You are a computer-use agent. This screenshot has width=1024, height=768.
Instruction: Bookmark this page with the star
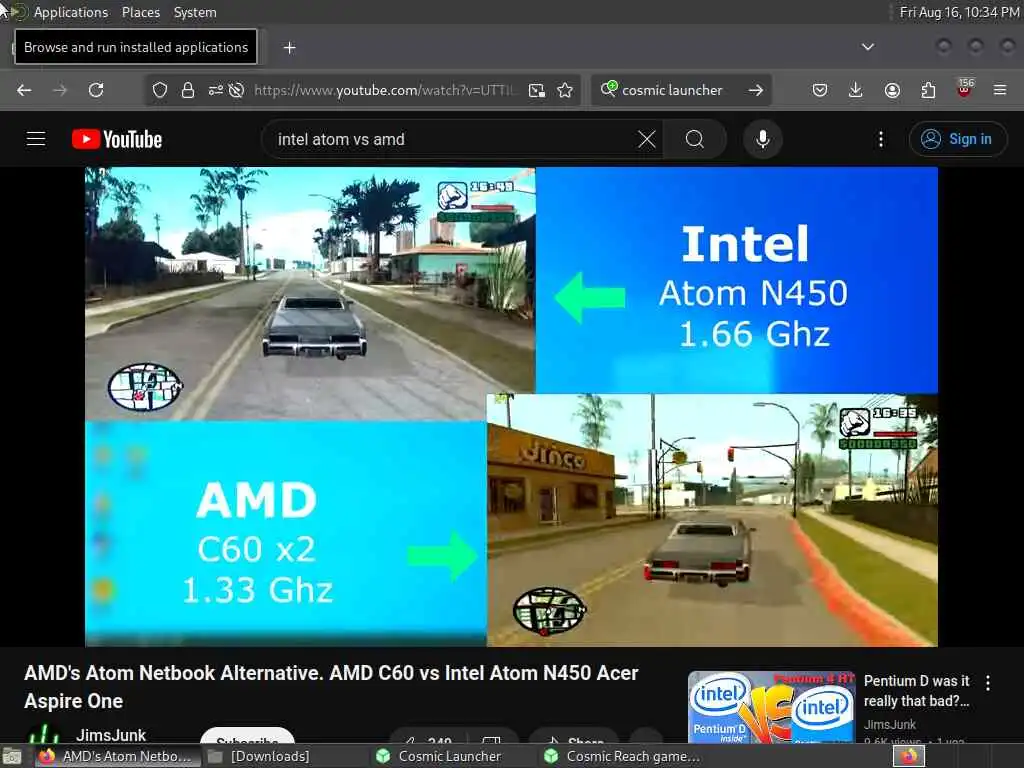click(565, 90)
